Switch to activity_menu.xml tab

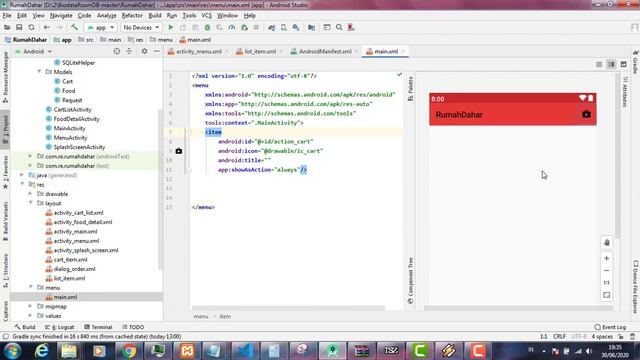[x=199, y=51]
